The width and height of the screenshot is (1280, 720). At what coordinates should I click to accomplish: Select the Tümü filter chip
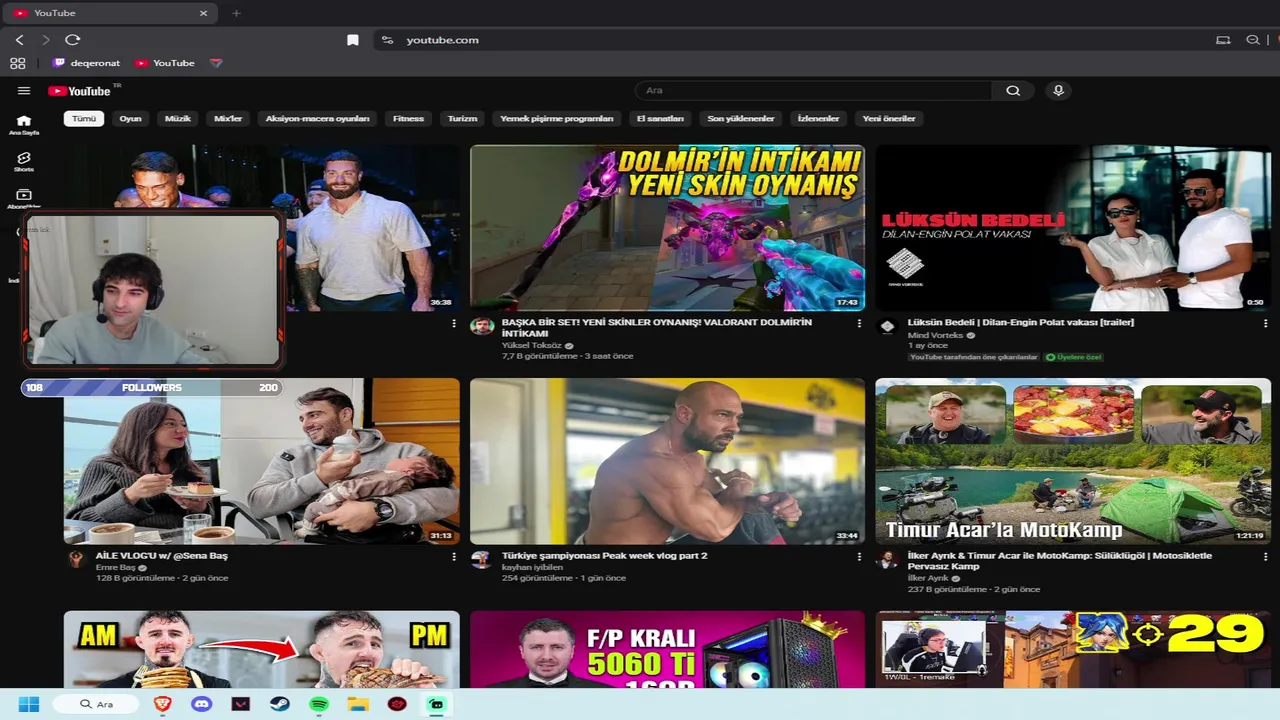tap(84, 118)
